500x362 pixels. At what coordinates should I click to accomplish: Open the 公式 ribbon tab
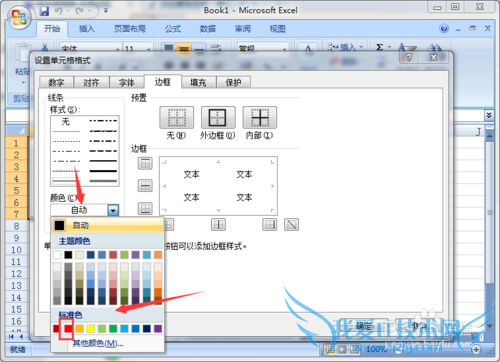tap(173, 29)
